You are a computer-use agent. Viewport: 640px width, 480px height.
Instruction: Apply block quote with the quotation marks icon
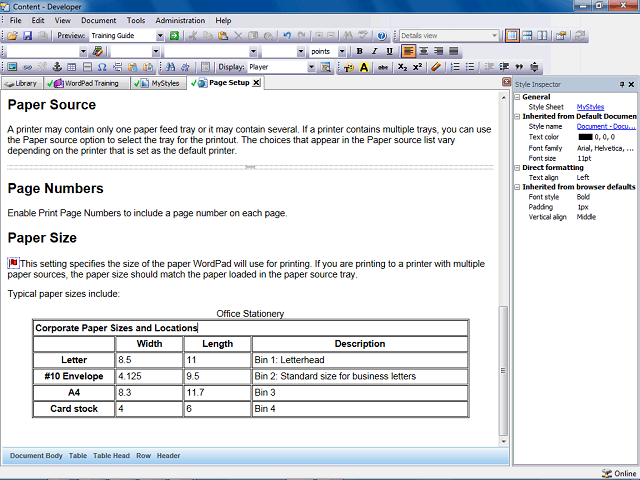(519, 67)
